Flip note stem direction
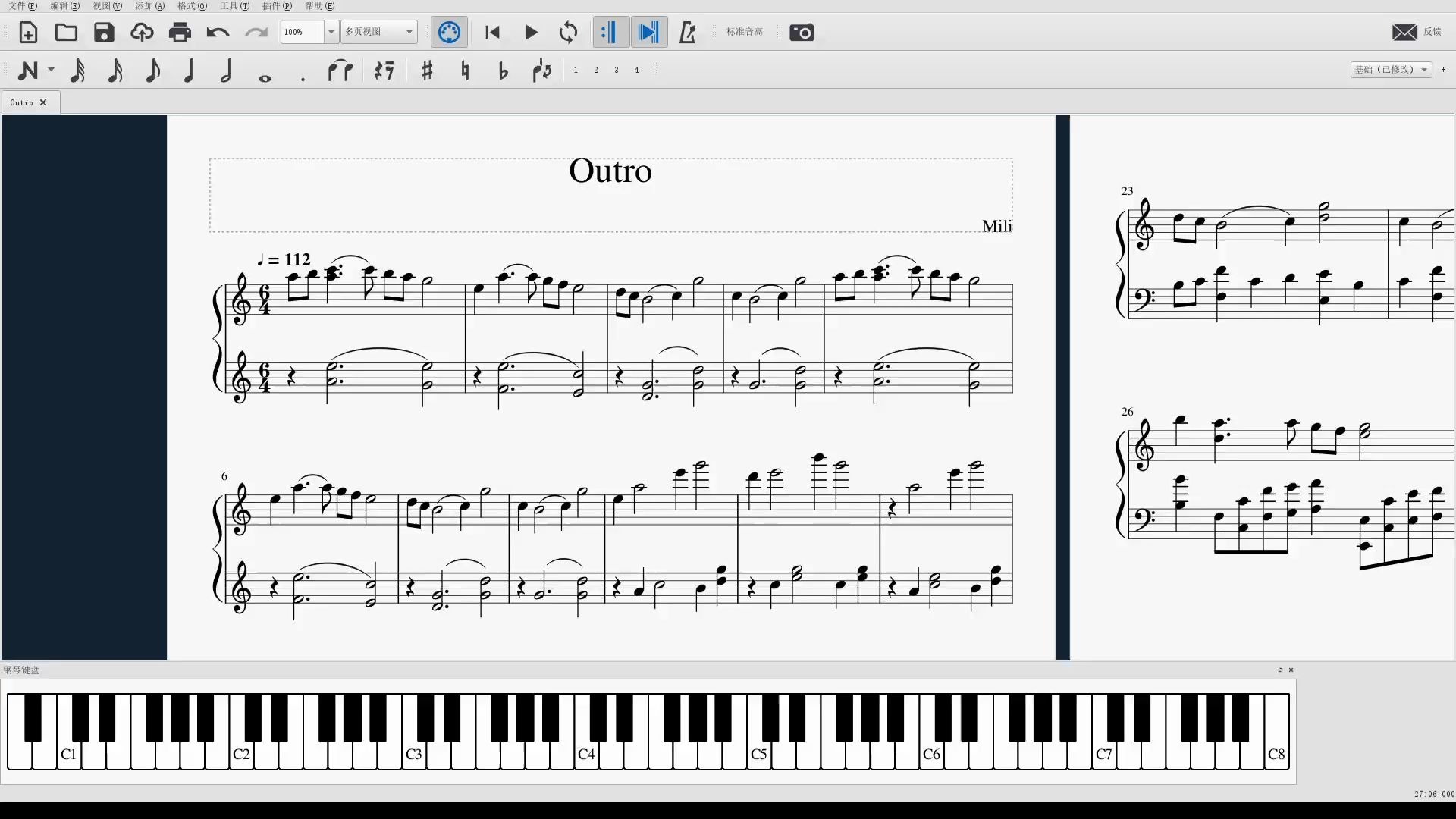The width and height of the screenshot is (1456, 819). [x=541, y=71]
